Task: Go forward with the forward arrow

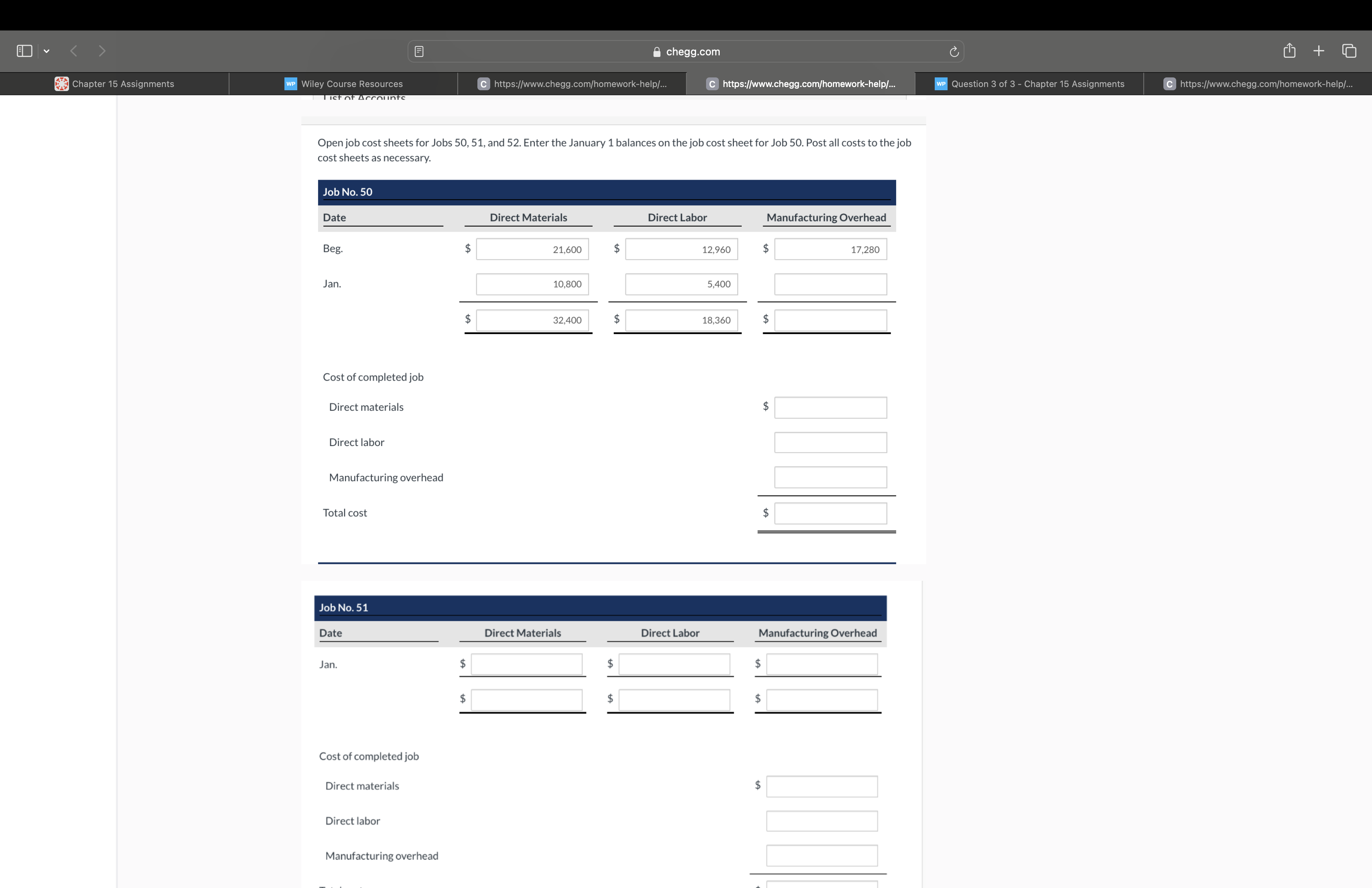Action: click(102, 51)
